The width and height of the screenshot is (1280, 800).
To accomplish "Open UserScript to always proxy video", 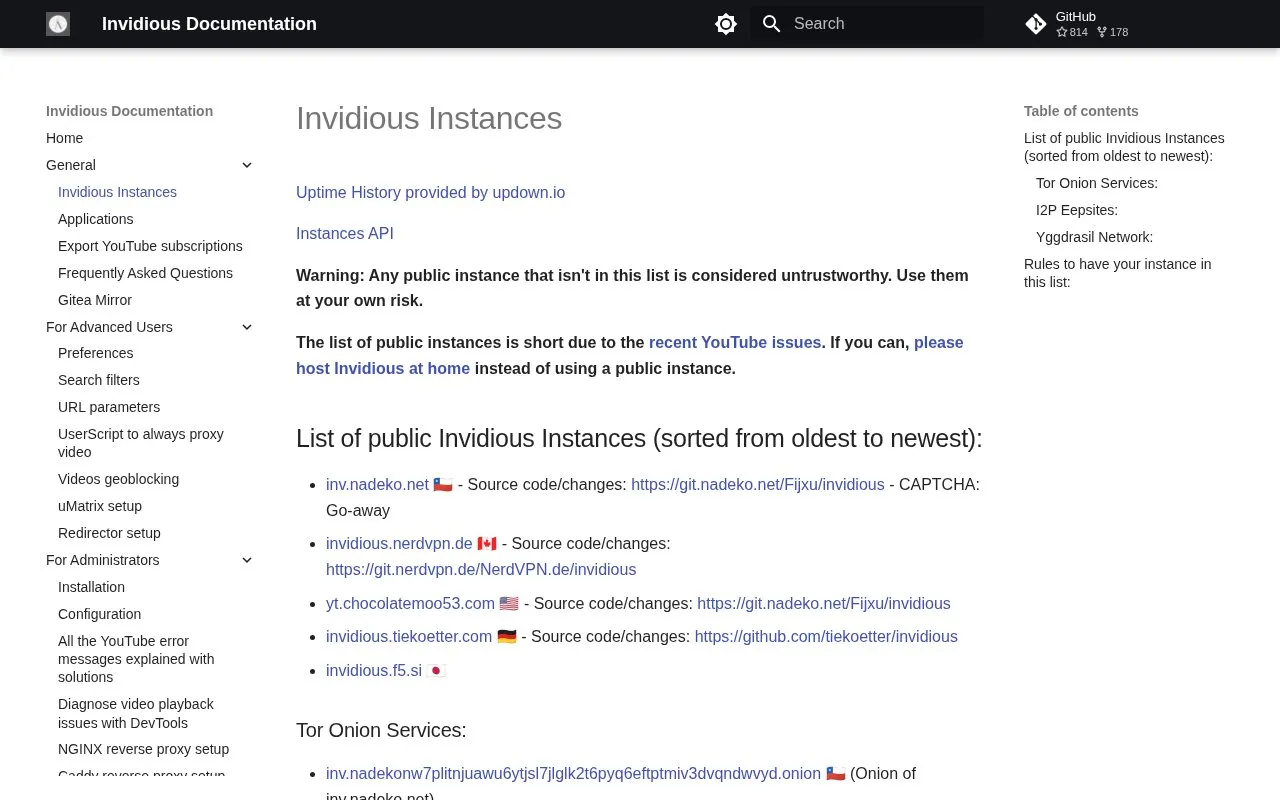I will pos(141,443).
